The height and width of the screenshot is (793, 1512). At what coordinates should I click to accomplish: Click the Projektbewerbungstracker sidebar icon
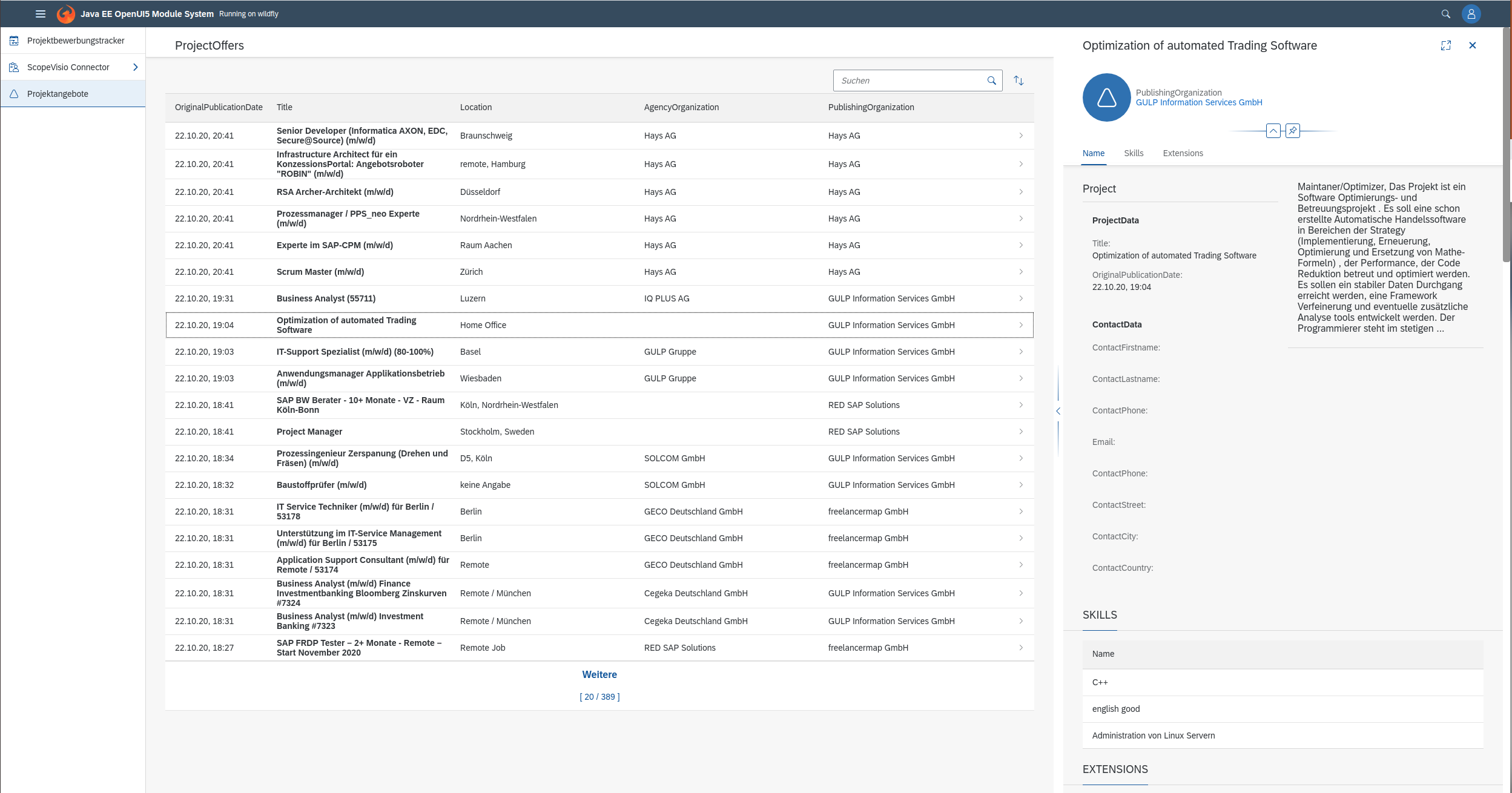(x=14, y=41)
